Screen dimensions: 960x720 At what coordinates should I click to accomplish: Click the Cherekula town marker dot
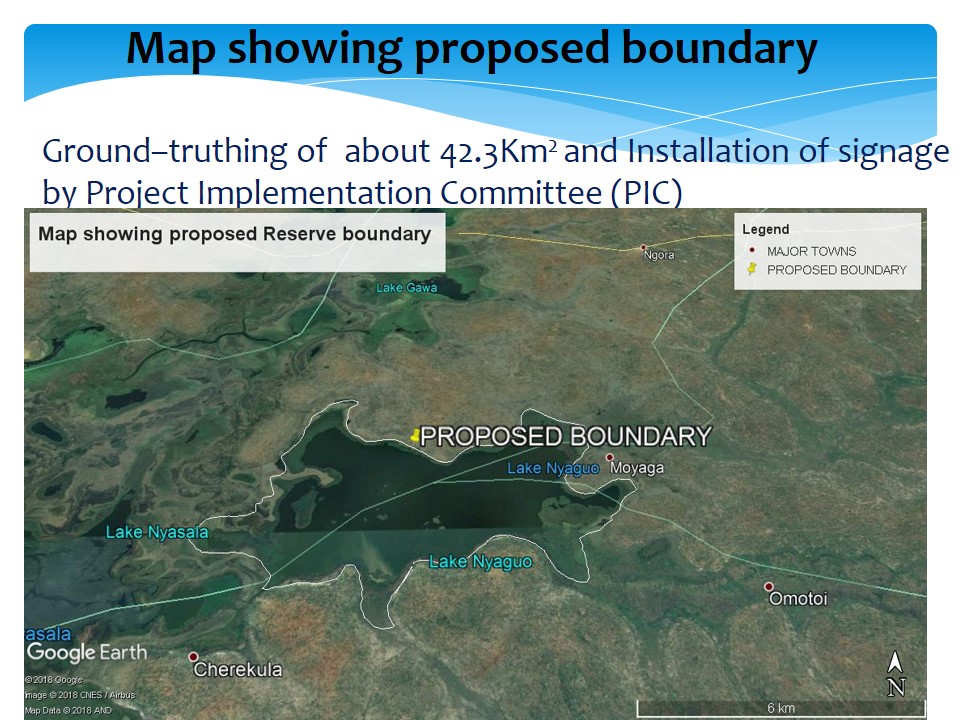click(x=193, y=657)
